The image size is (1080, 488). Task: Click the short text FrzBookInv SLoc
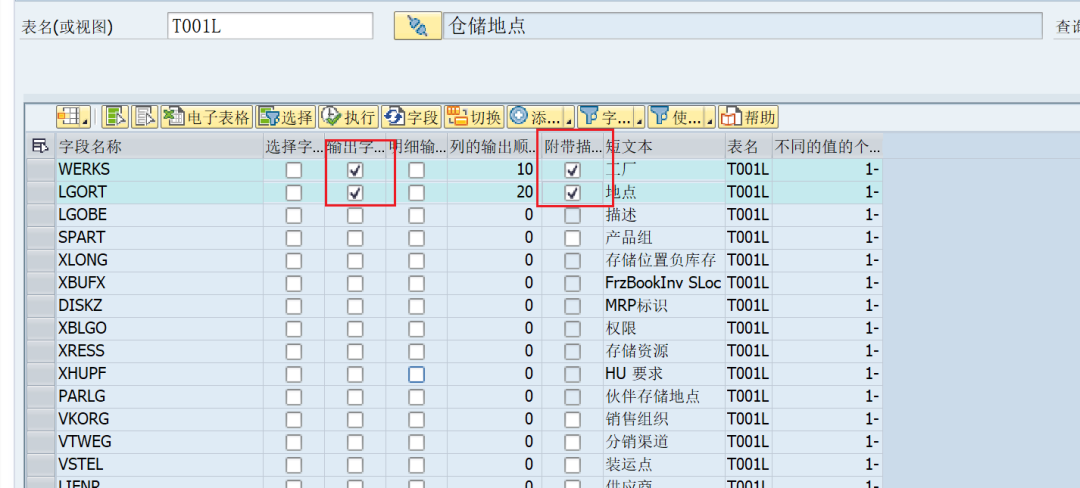coord(664,283)
